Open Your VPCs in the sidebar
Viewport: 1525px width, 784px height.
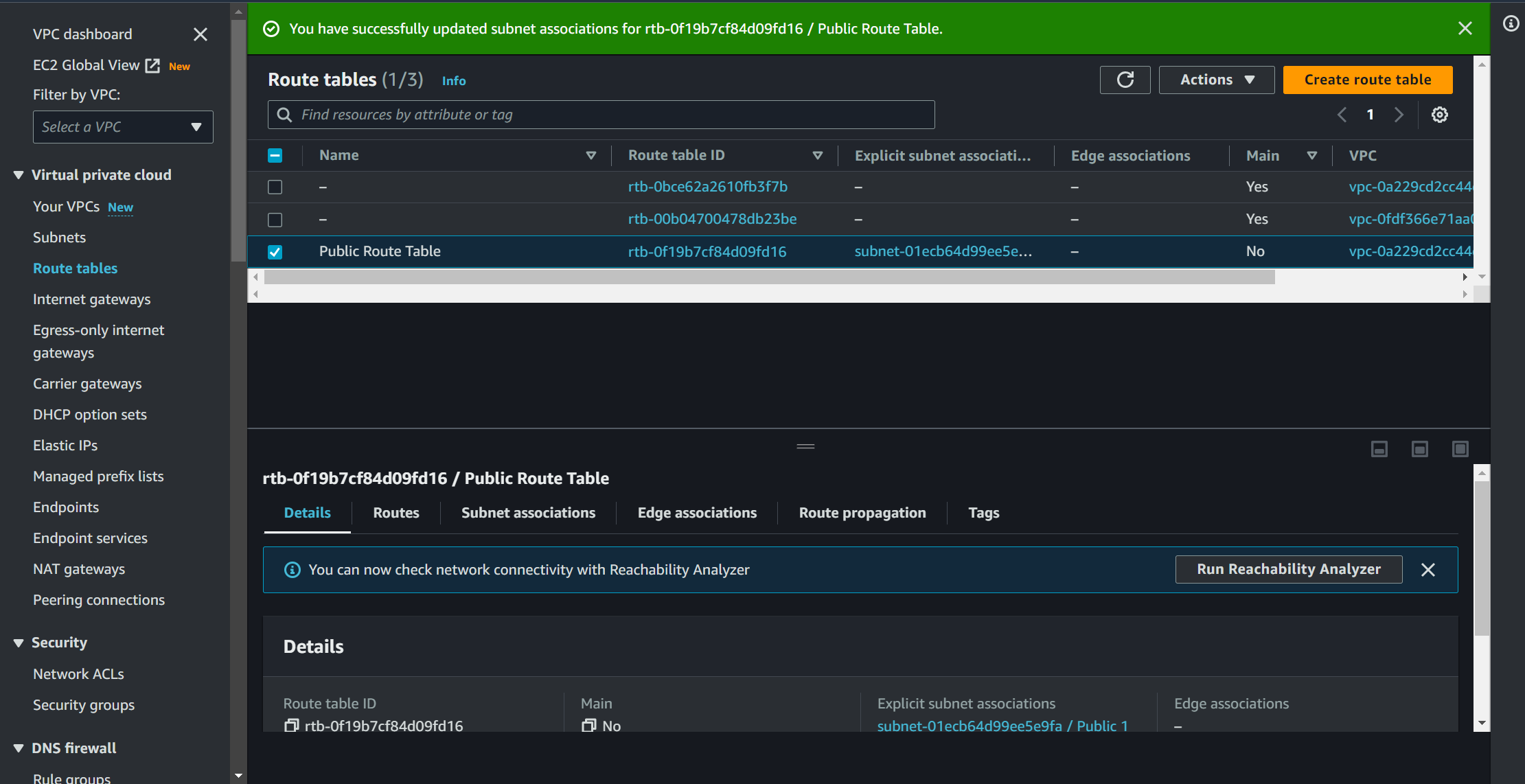[x=66, y=207]
